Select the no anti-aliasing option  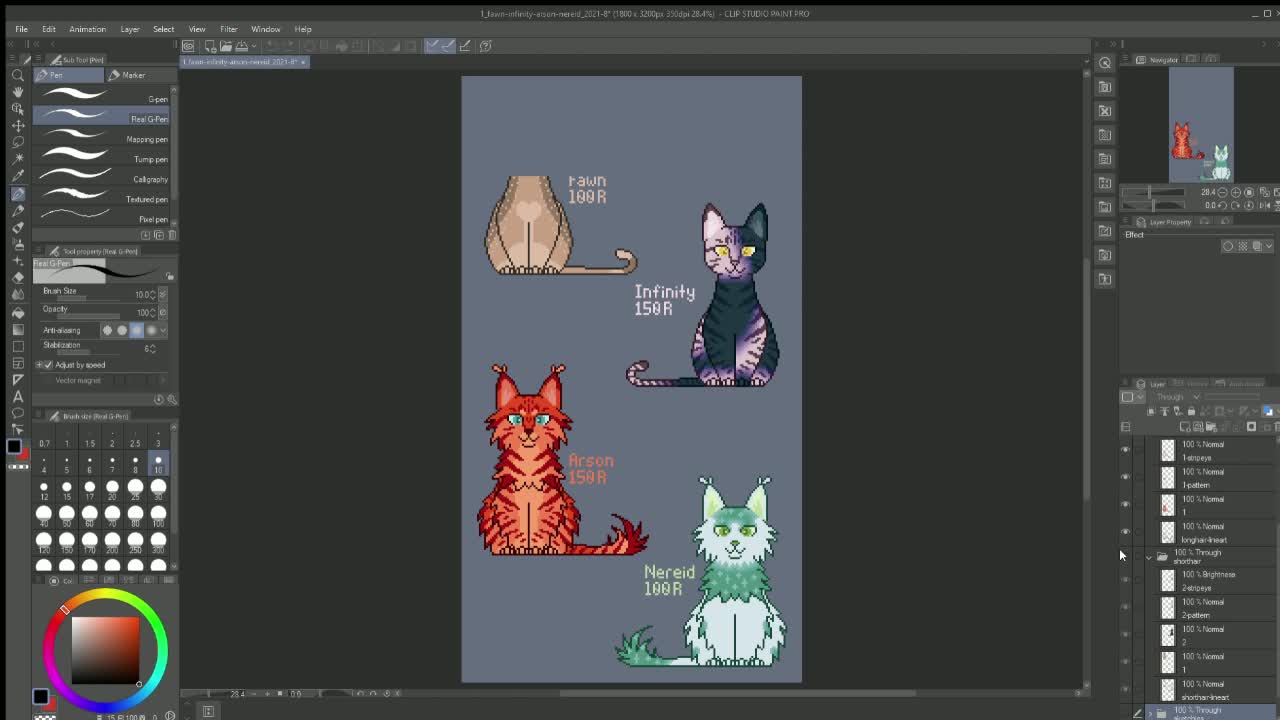[108, 330]
